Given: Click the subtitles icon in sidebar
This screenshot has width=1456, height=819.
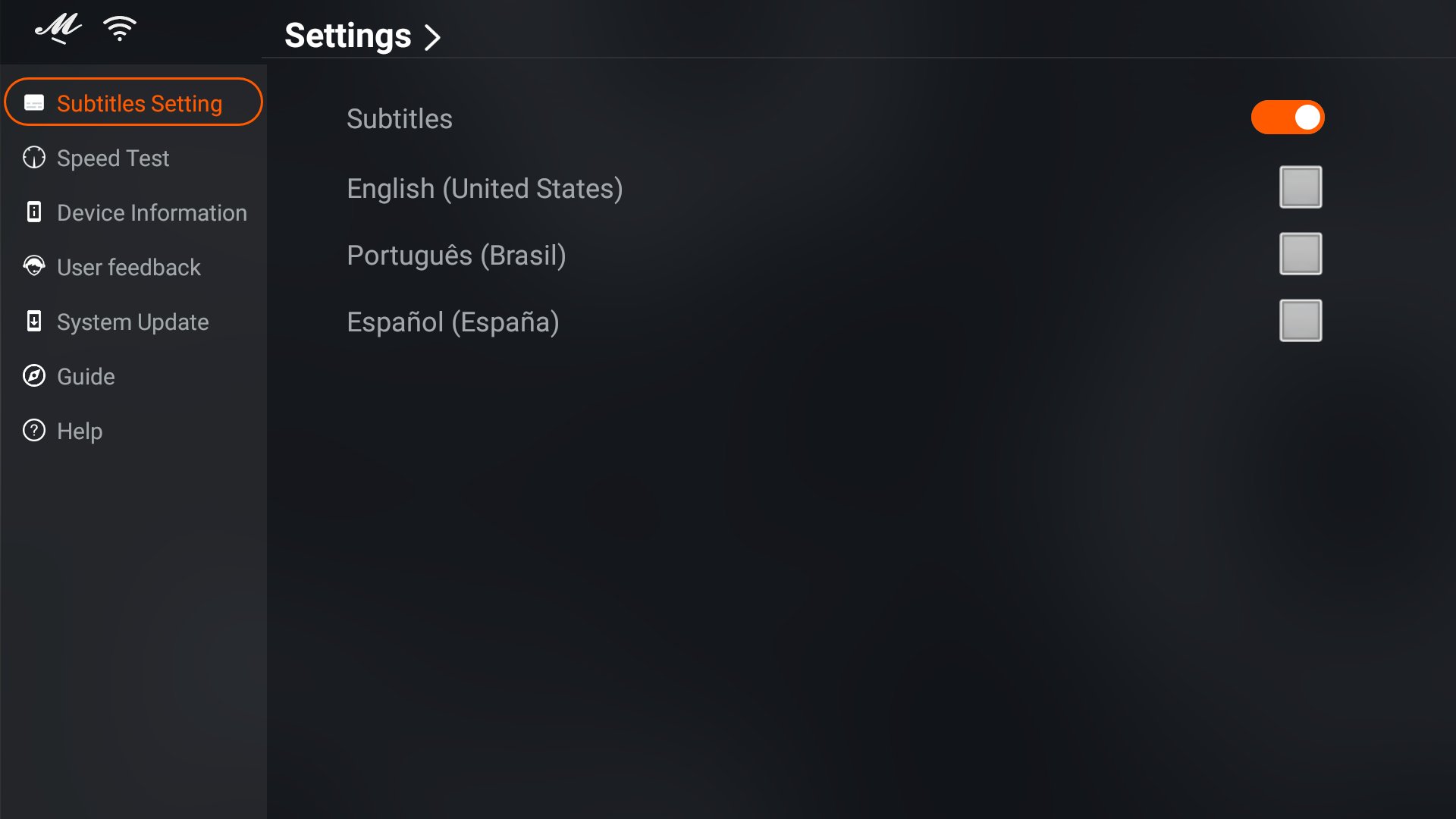Looking at the screenshot, I should (x=34, y=103).
